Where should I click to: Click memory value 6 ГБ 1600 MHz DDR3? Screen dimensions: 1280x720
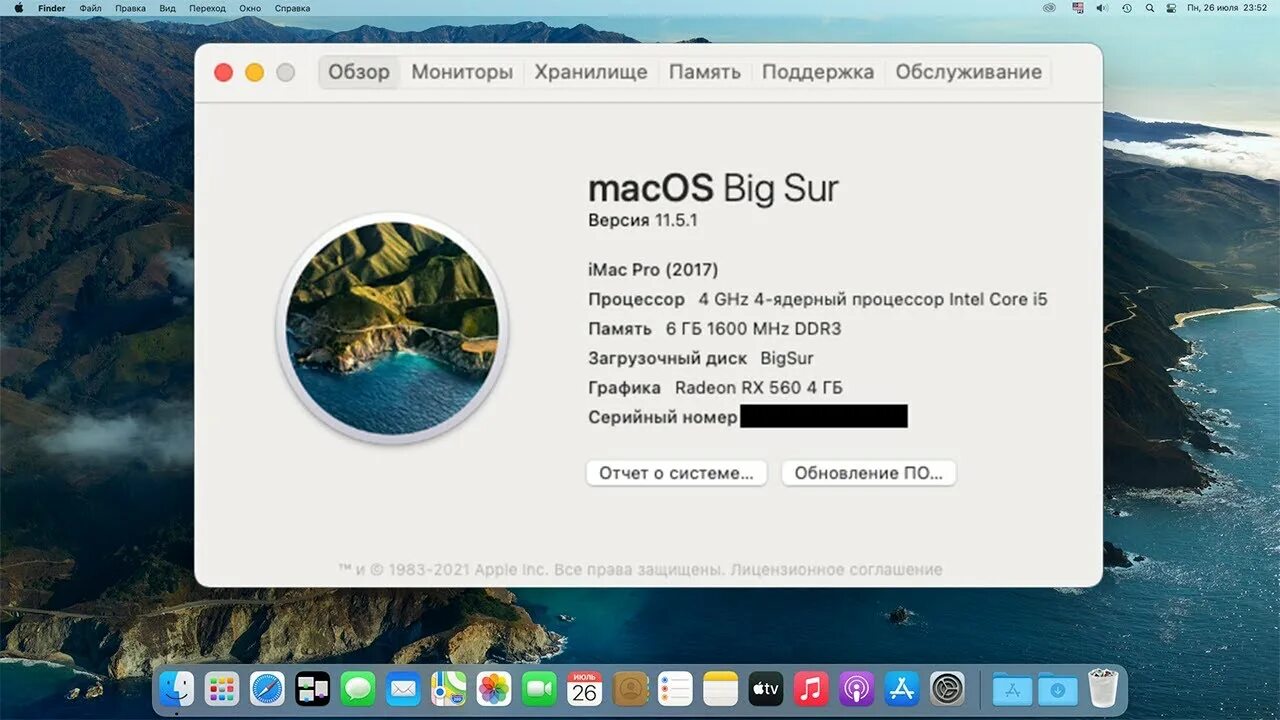click(x=754, y=328)
